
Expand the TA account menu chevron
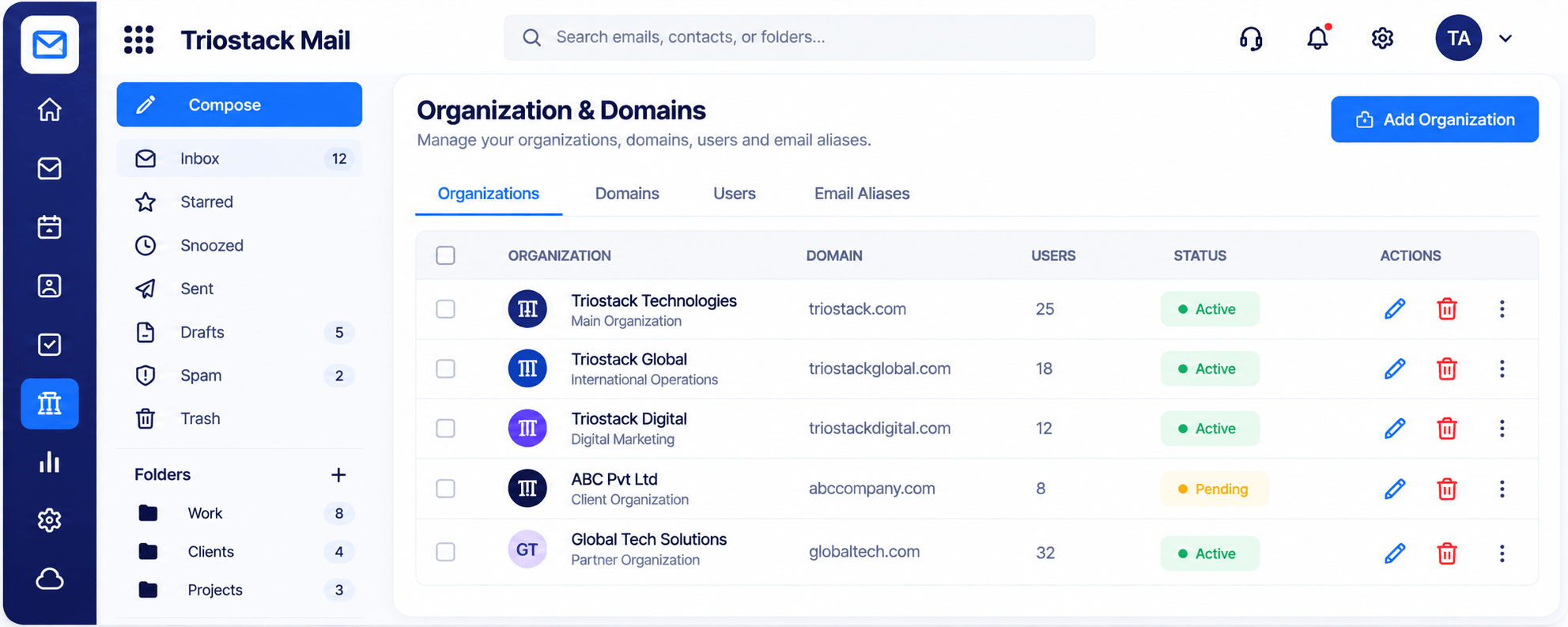(x=1506, y=38)
